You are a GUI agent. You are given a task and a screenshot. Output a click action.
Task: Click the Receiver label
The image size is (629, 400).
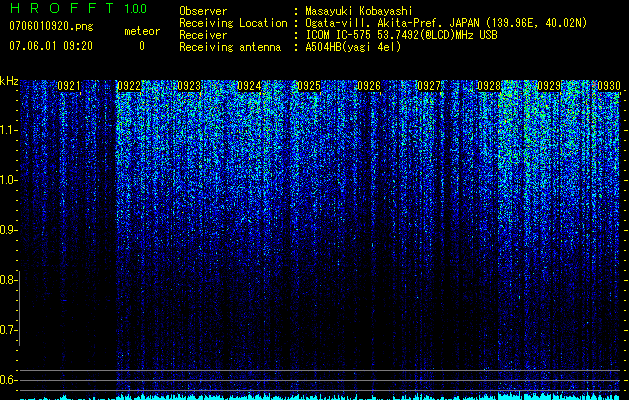(203, 35)
